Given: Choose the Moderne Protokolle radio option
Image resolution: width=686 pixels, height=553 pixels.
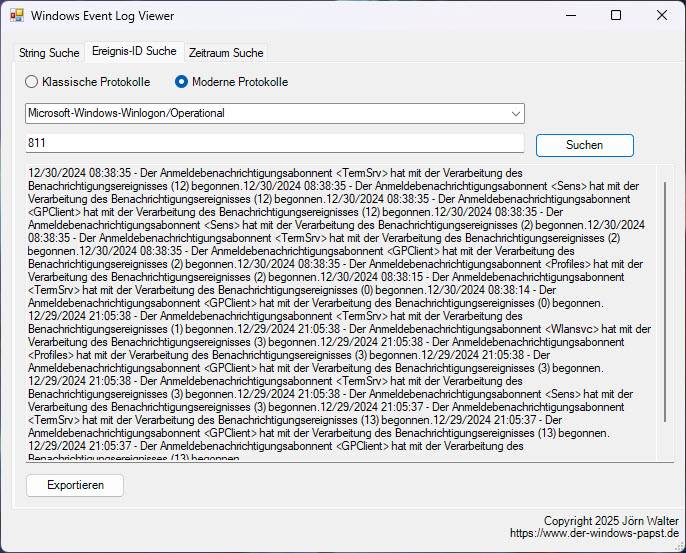Looking at the screenshot, I should 182,82.
